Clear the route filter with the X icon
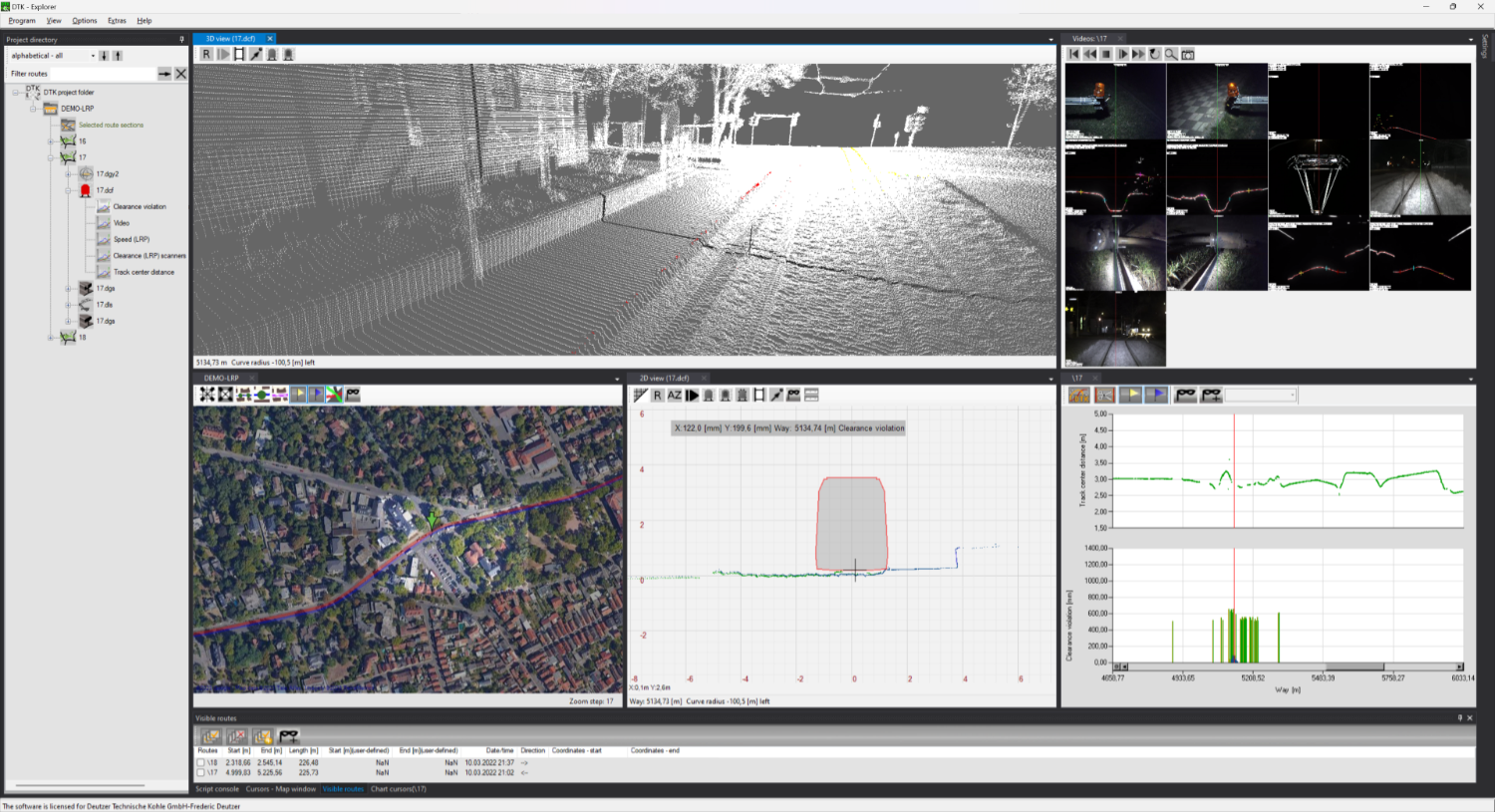 (x=180, y=74)
